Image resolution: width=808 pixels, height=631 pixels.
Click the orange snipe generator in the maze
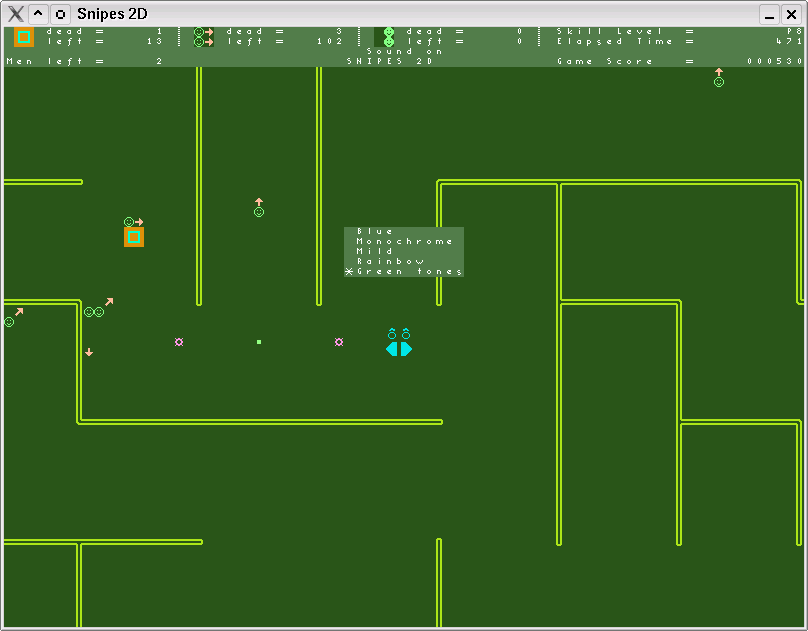pos(134,237)
